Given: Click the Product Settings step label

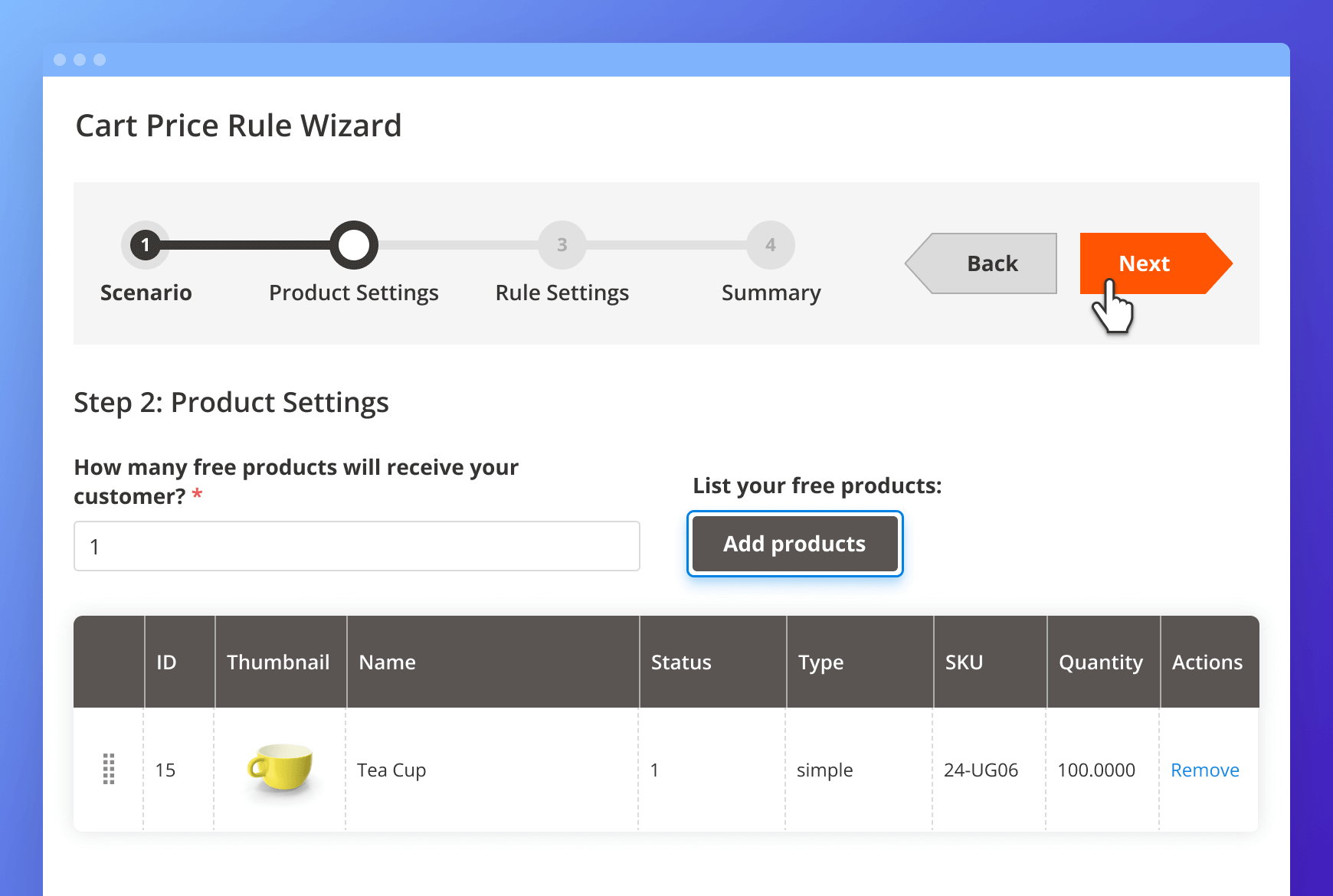Looking at the screenshot, I should (354, 293).
